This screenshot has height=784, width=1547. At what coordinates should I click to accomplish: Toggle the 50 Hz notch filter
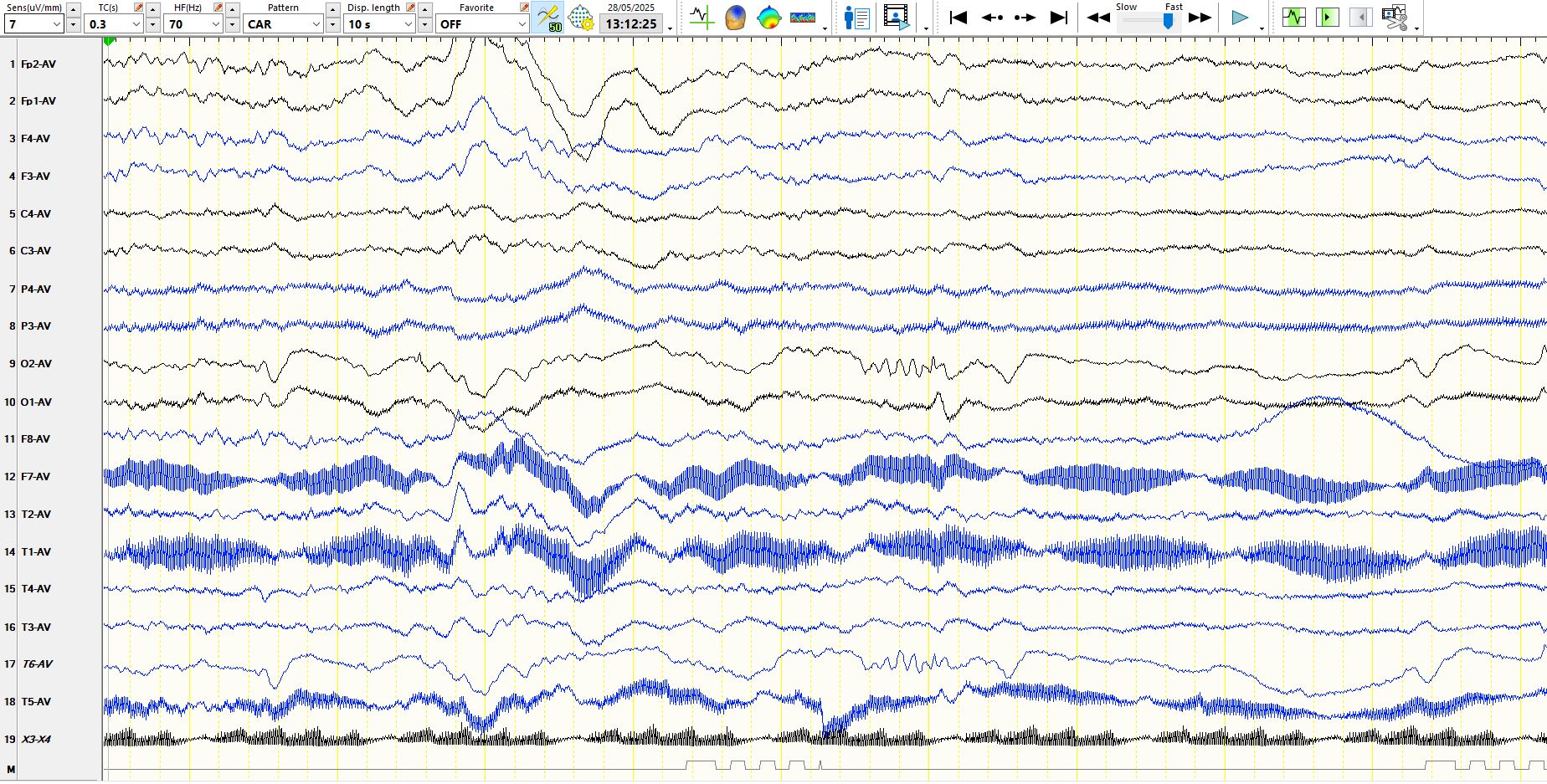pyautogui.click(x=547, y=18)
